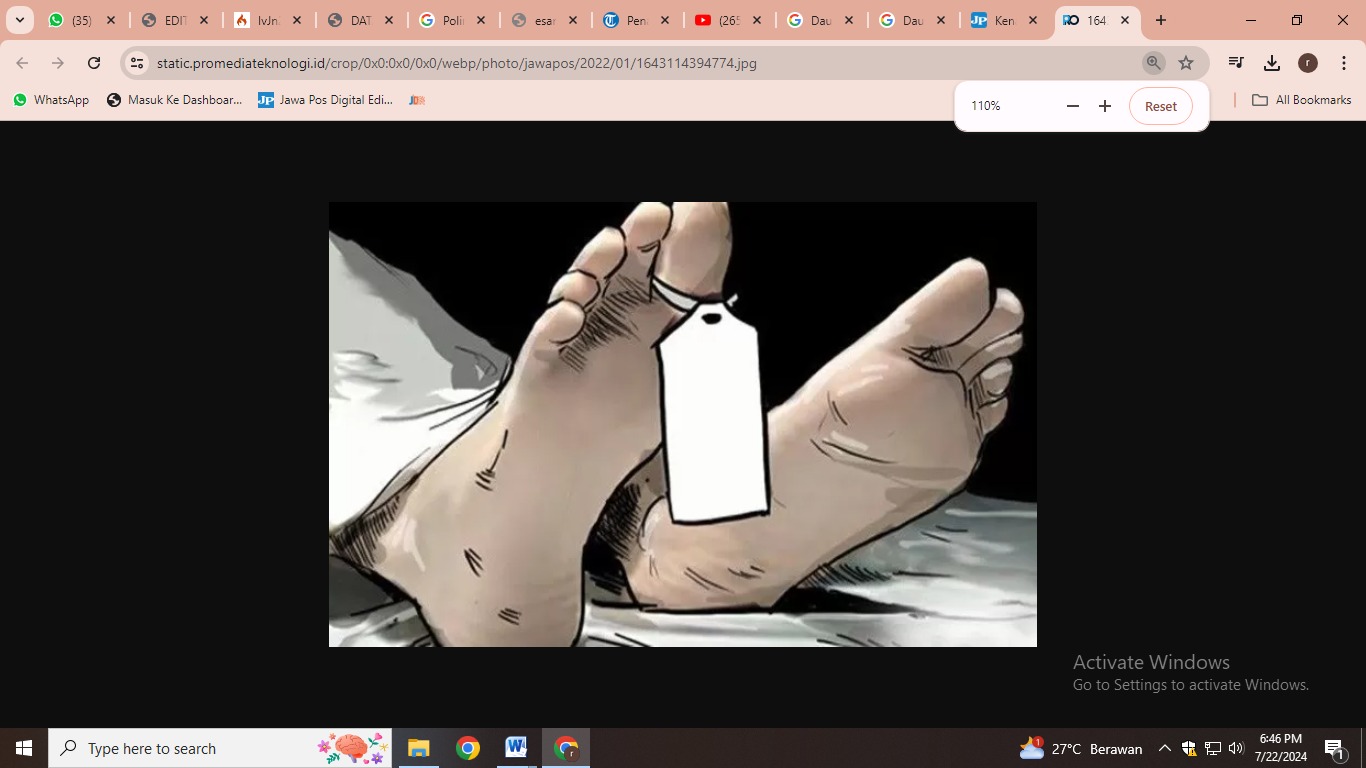Open the Chrome profile avatar

coord(1307,62)
